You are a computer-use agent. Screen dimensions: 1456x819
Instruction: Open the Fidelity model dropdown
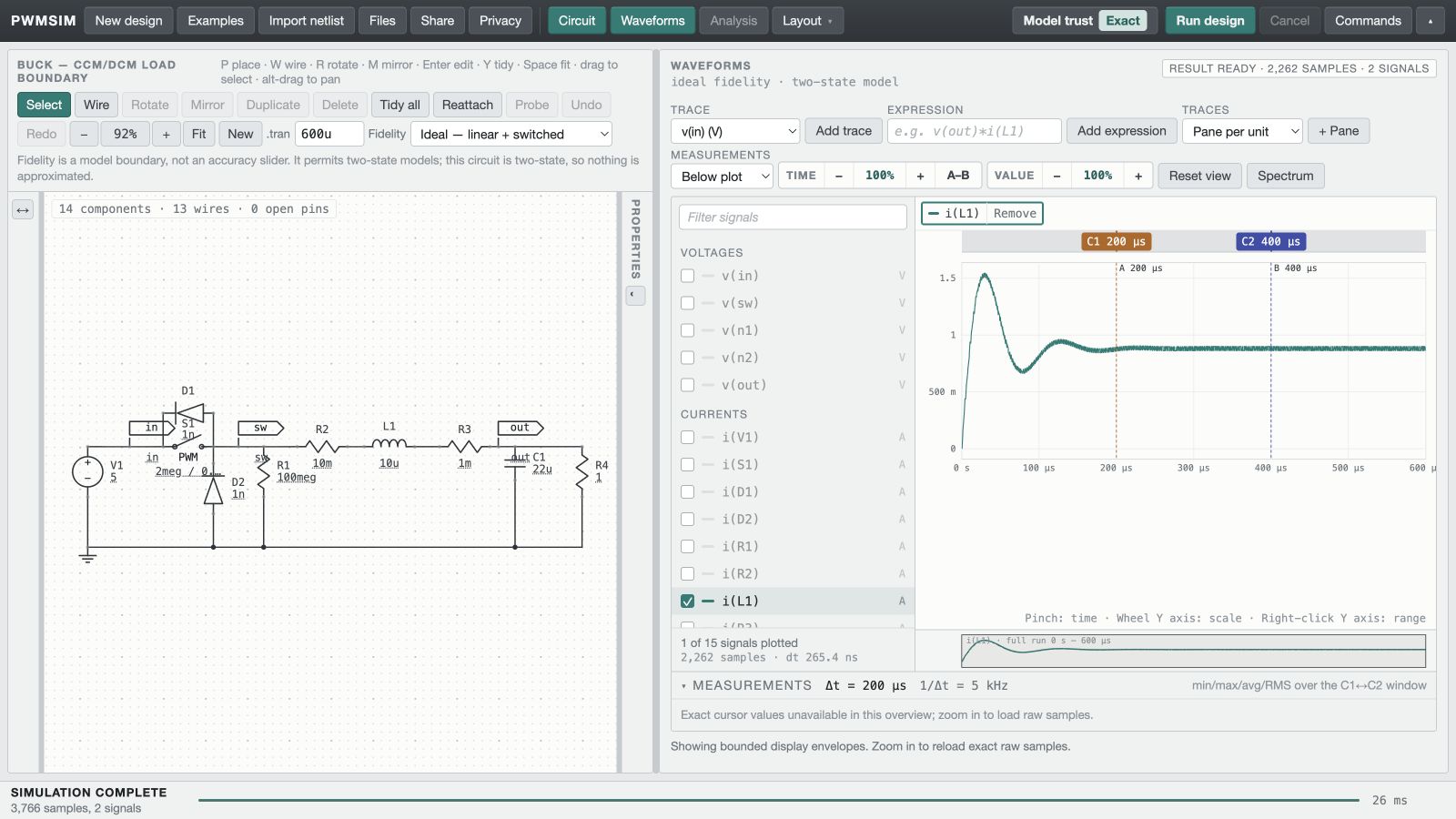pyautogui.click(x=511, y=134)
